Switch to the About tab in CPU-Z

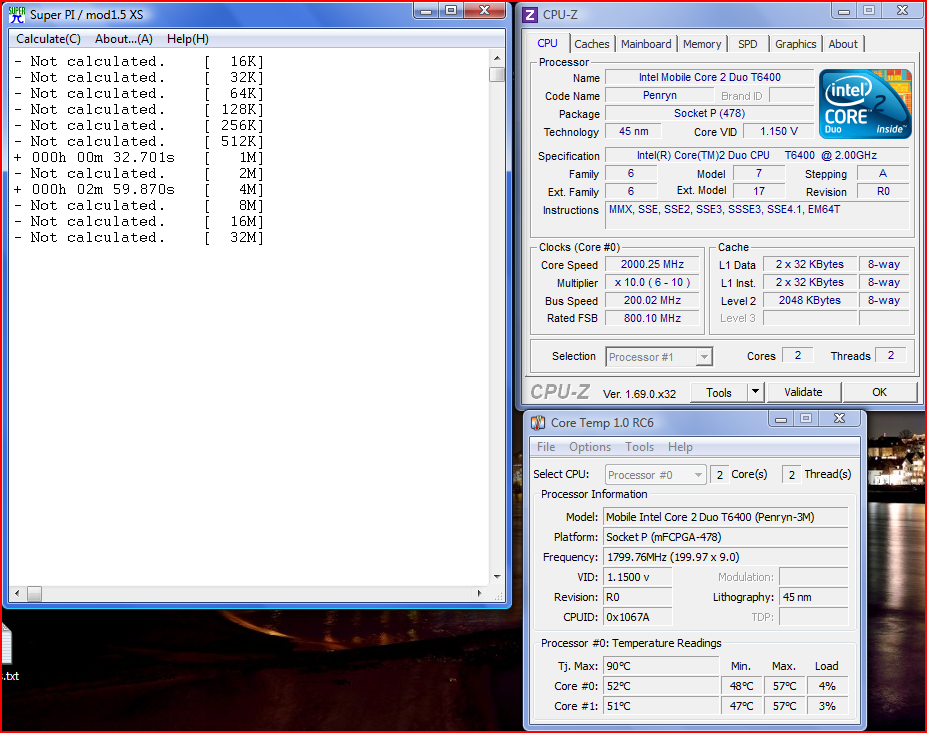tap(843, 44)
